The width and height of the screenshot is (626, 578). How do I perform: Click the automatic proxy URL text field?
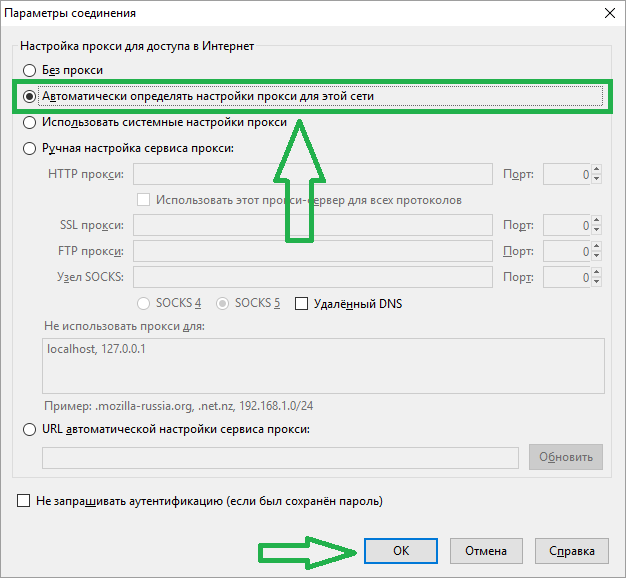tap(280, 457)
